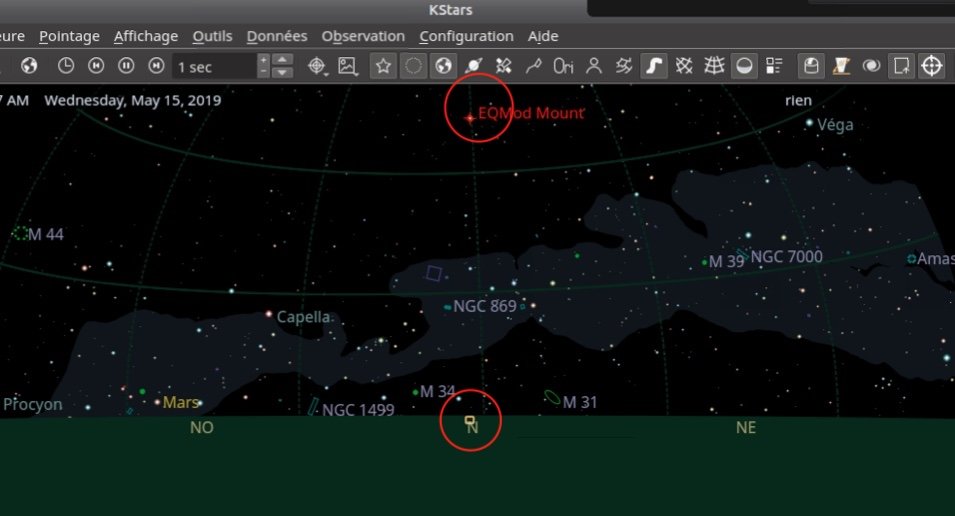This screenshot has width=955, height=516.
Task: Toggle the ringed planet solar system icon
Action: (x=473, y=66)
